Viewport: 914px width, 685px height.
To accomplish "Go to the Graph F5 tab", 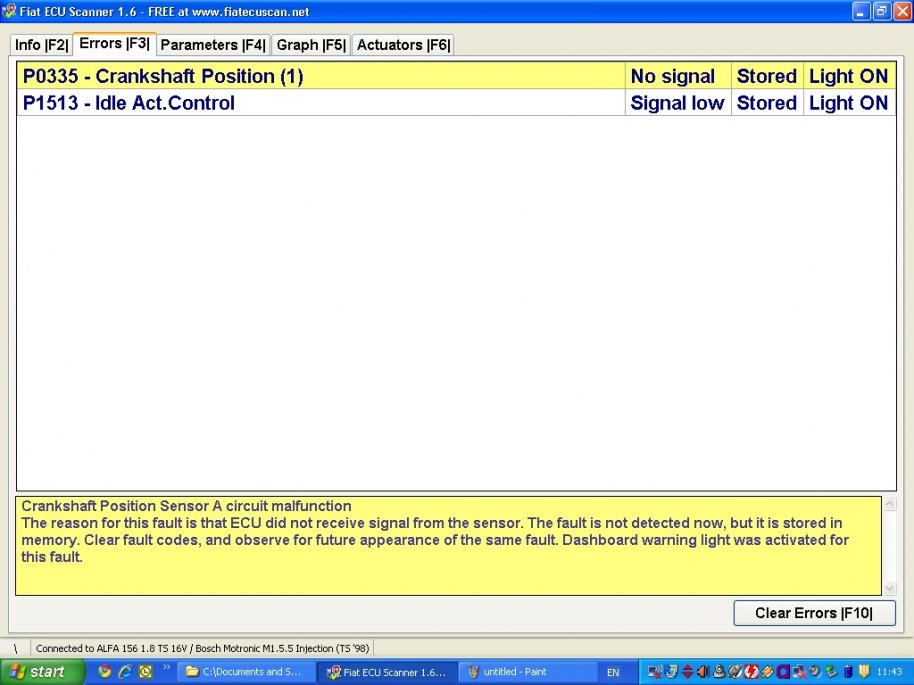I will [310, 45].
